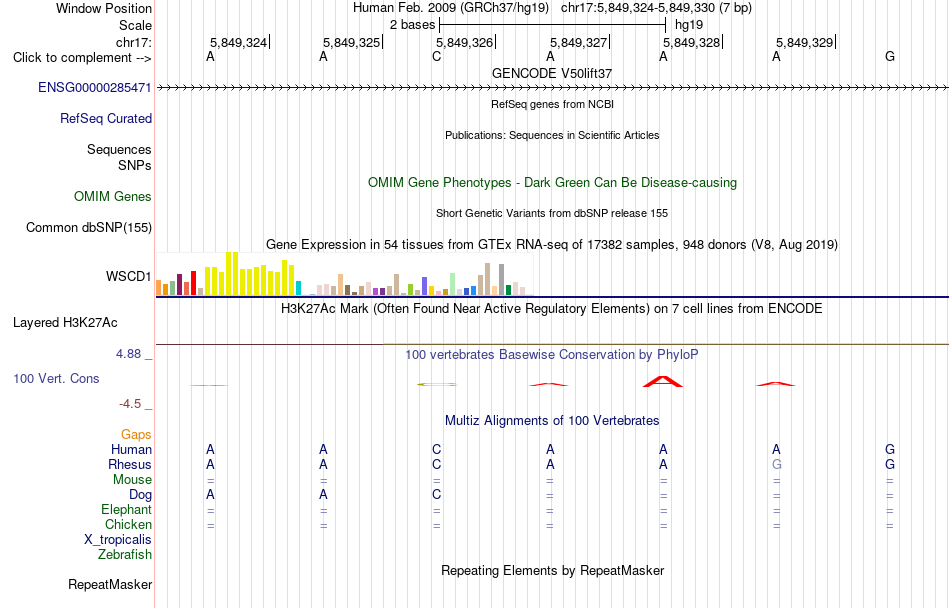Click the olive PhyloP 'C' conservation glyph
Image resolution: width=950 pixels, height=608 pixels.
(x=437, y=384)
